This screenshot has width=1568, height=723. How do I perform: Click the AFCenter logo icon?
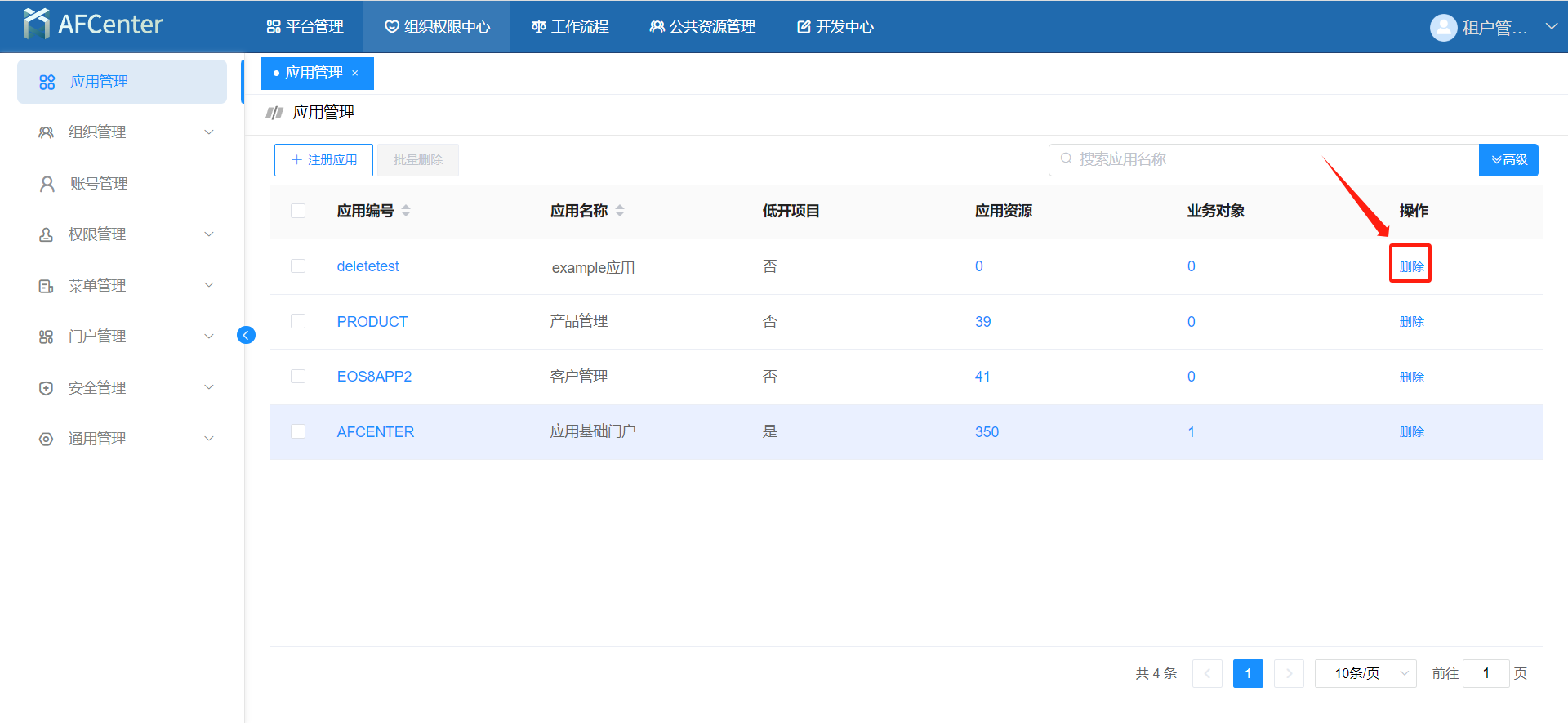point(37,25)
